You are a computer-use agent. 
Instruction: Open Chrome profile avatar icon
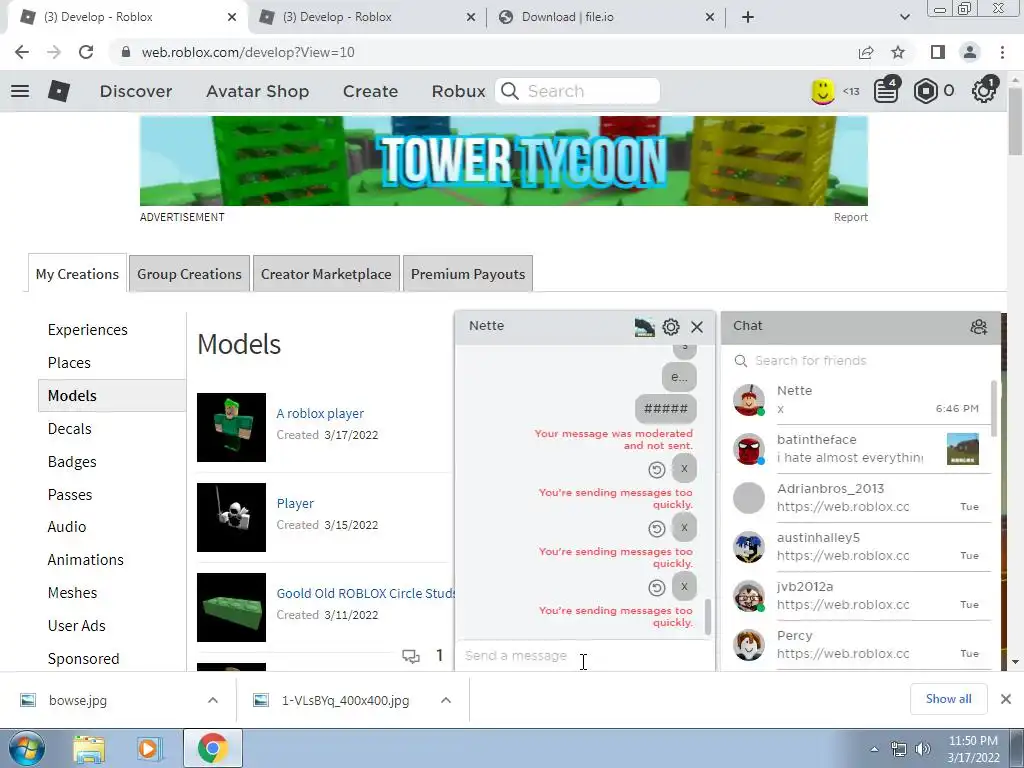pos(970,52)
